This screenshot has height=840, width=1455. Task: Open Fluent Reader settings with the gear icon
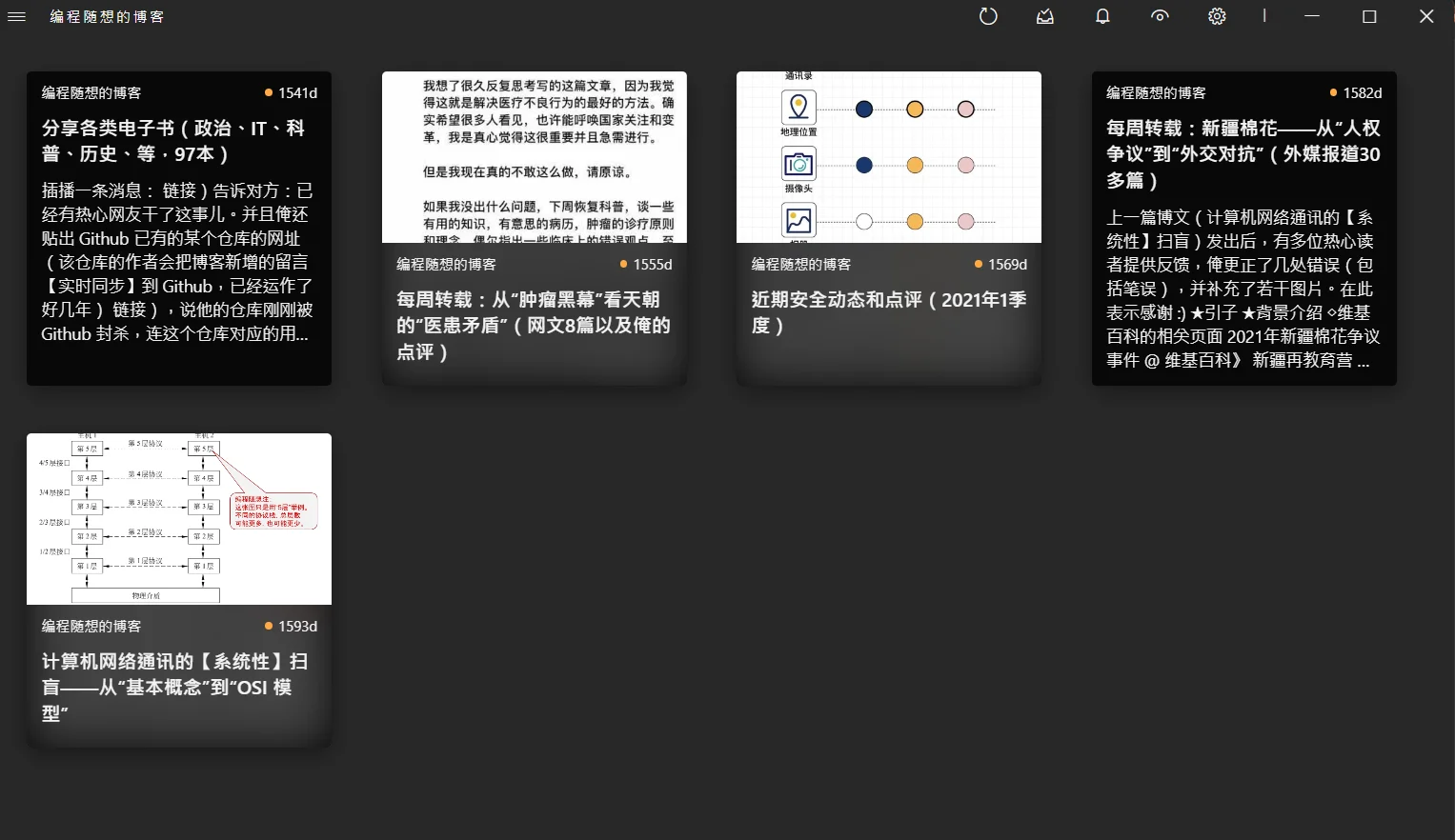[x=1216, y=16]
